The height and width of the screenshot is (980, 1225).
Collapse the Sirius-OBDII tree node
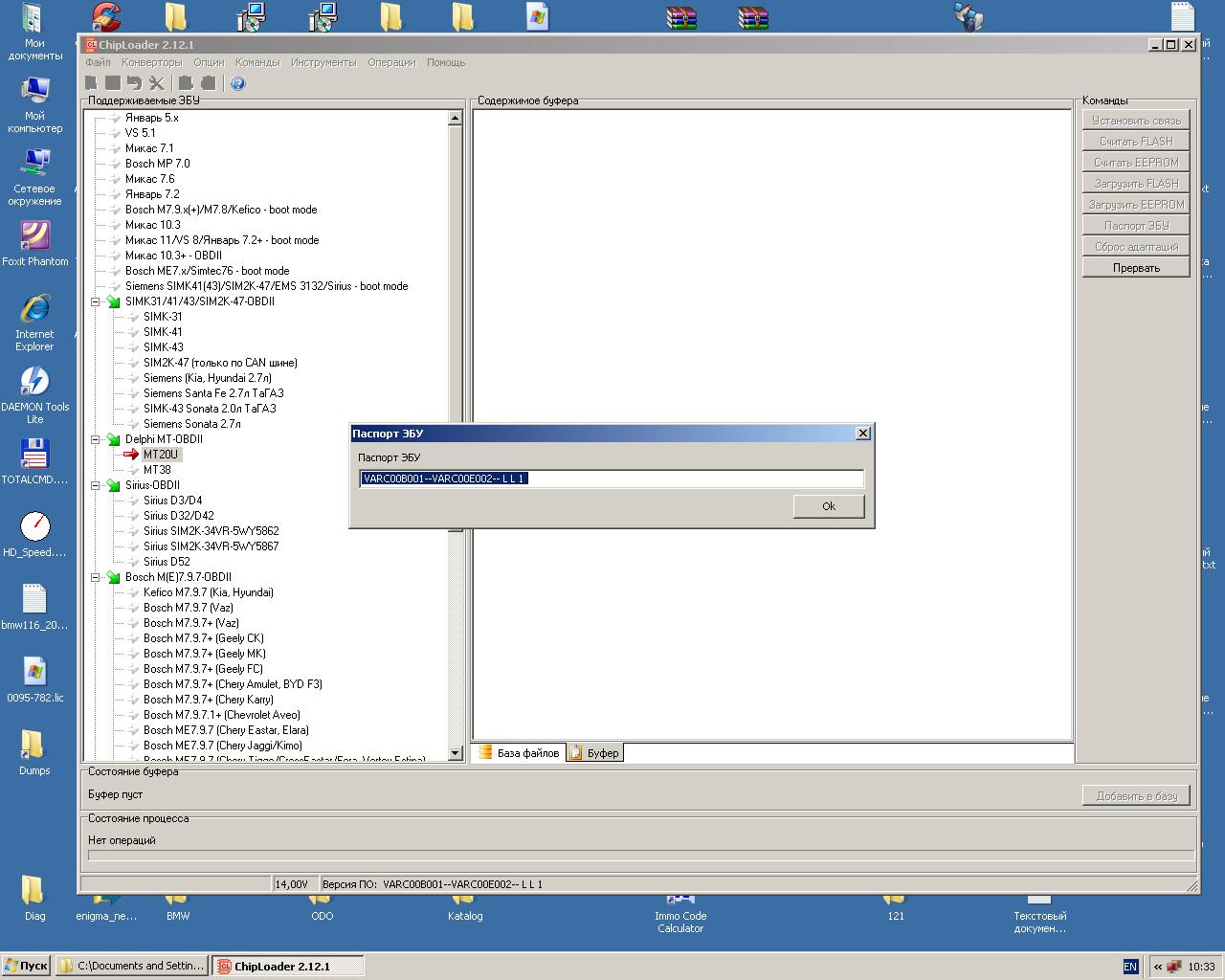(96, 485)
